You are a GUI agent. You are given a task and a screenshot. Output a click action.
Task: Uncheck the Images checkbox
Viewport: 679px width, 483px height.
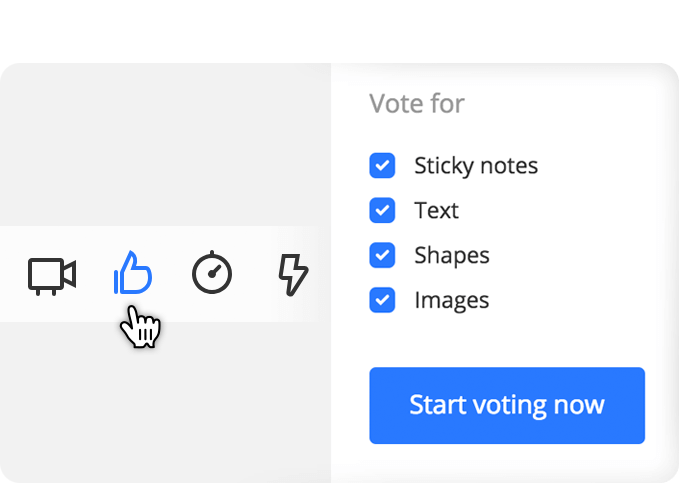click(382, 300)
